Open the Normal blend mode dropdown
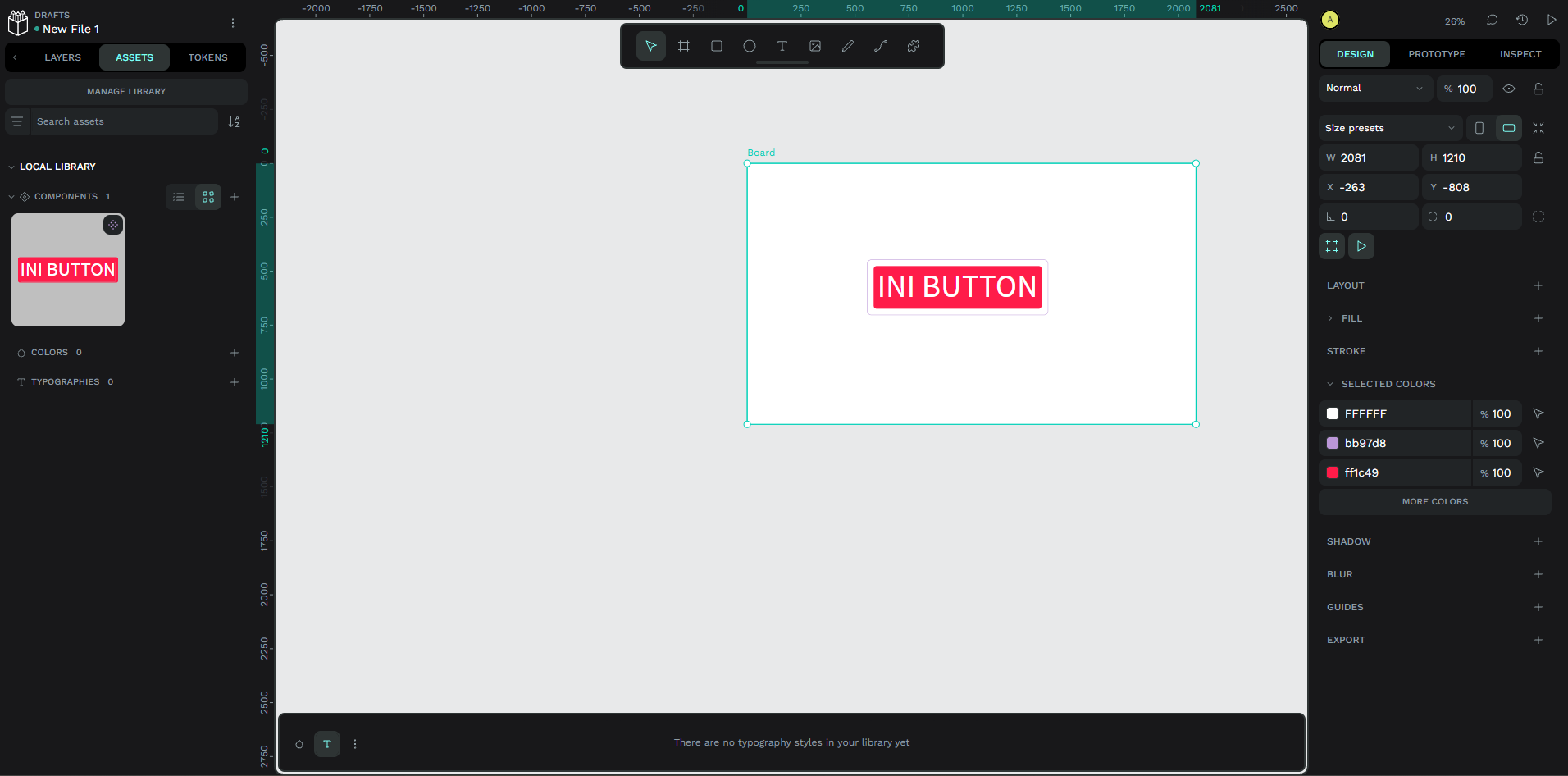This screenshot has height=776, width=1568. (x=1374, y=89)
